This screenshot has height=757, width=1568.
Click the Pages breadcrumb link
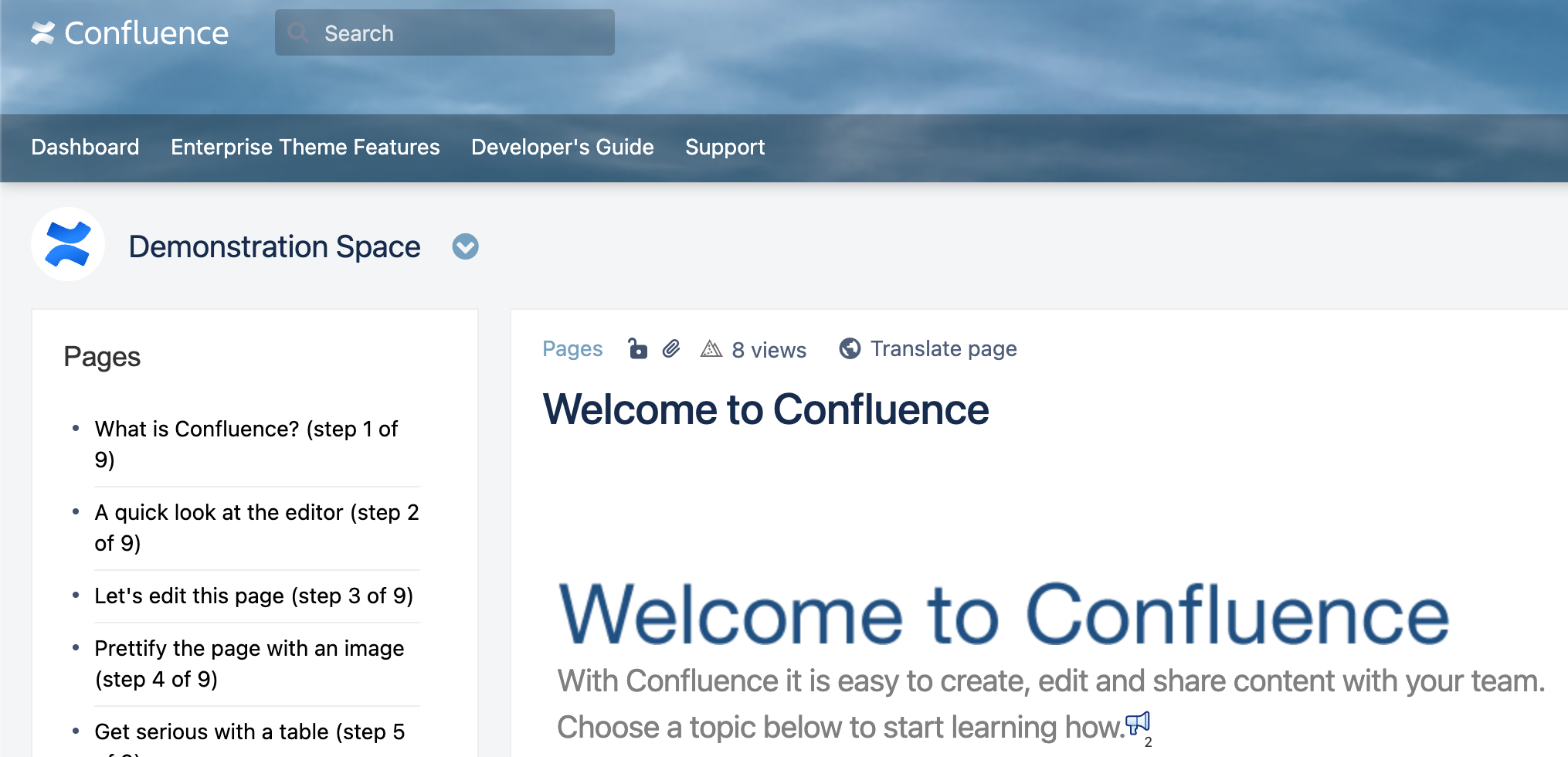click(x=572, y=348)
